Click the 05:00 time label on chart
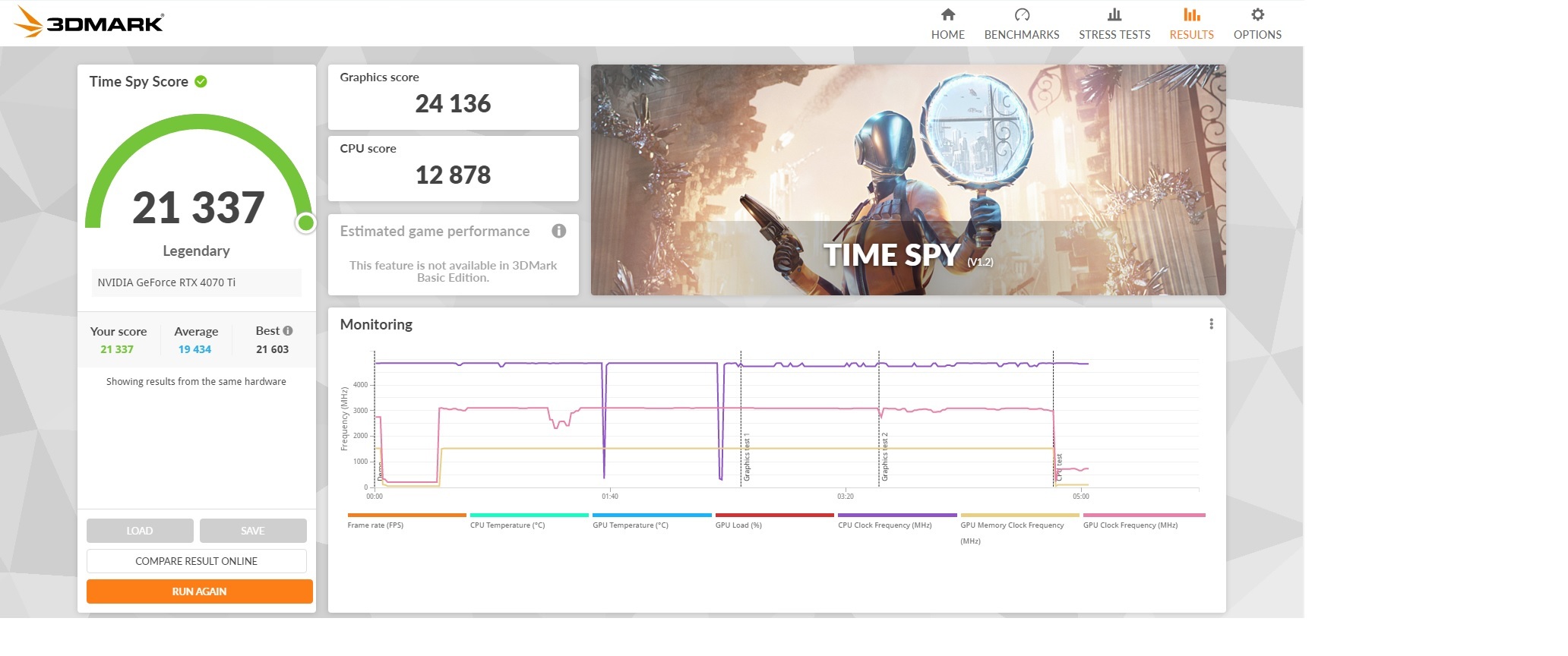Image resolution: width=1568 pixels, height=656 pixels. click(1081, 497)
